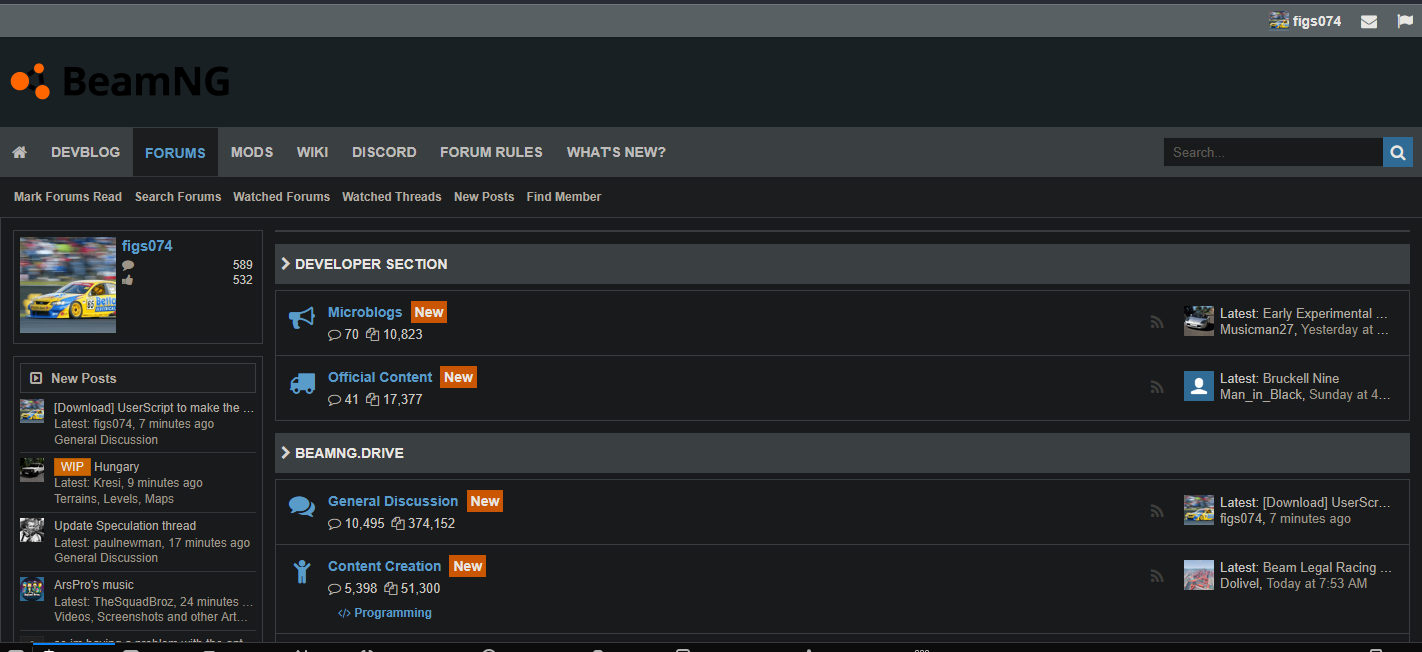This screenshot has height=652, width=1422.
Task: Click the figs074 username in the sidebar
Action: tap(147, 246)
